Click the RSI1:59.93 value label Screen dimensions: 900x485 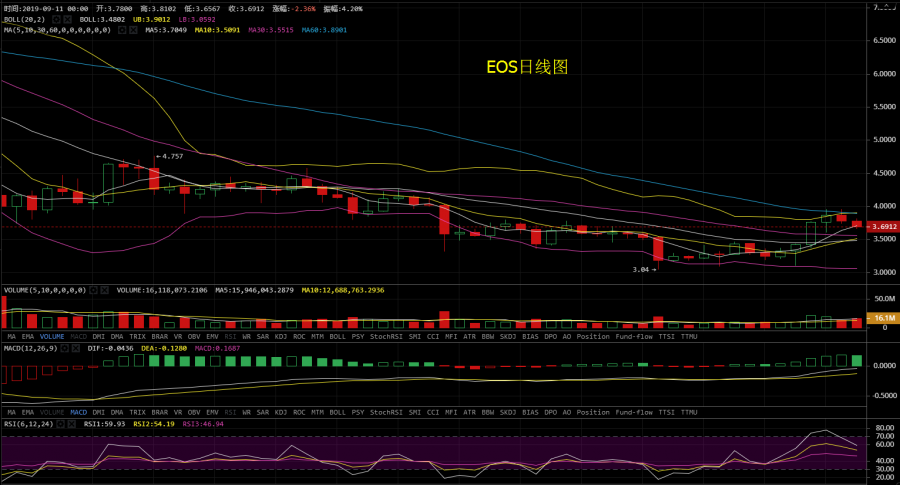click(x=104, y=424)
